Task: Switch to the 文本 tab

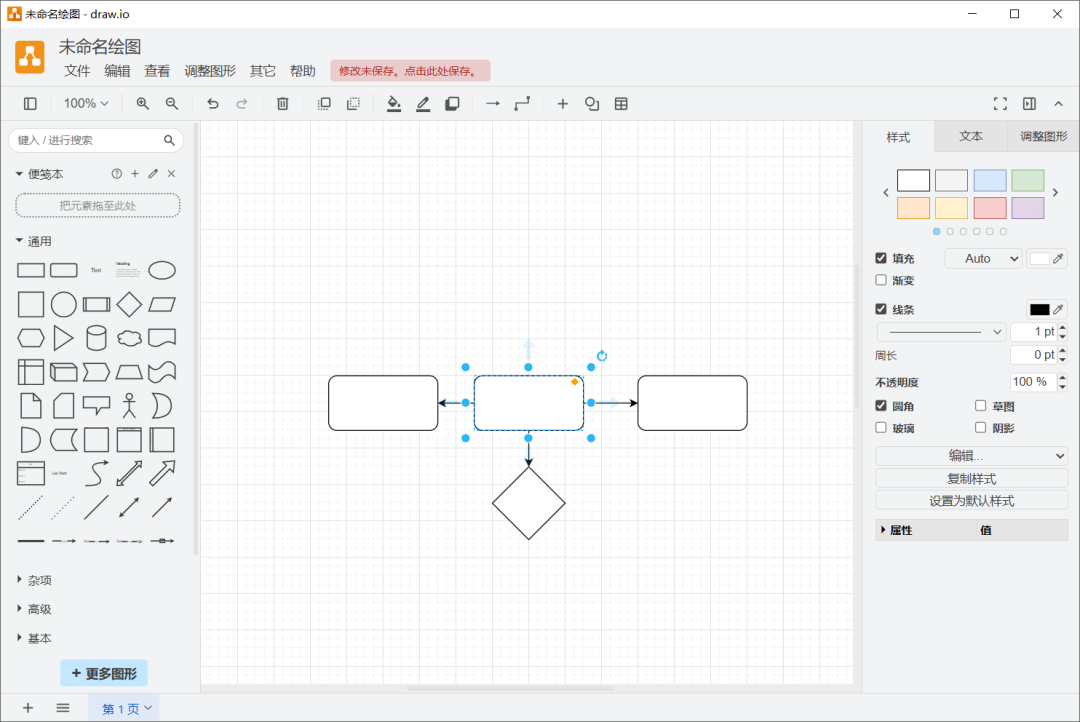Action: point(971,137)
